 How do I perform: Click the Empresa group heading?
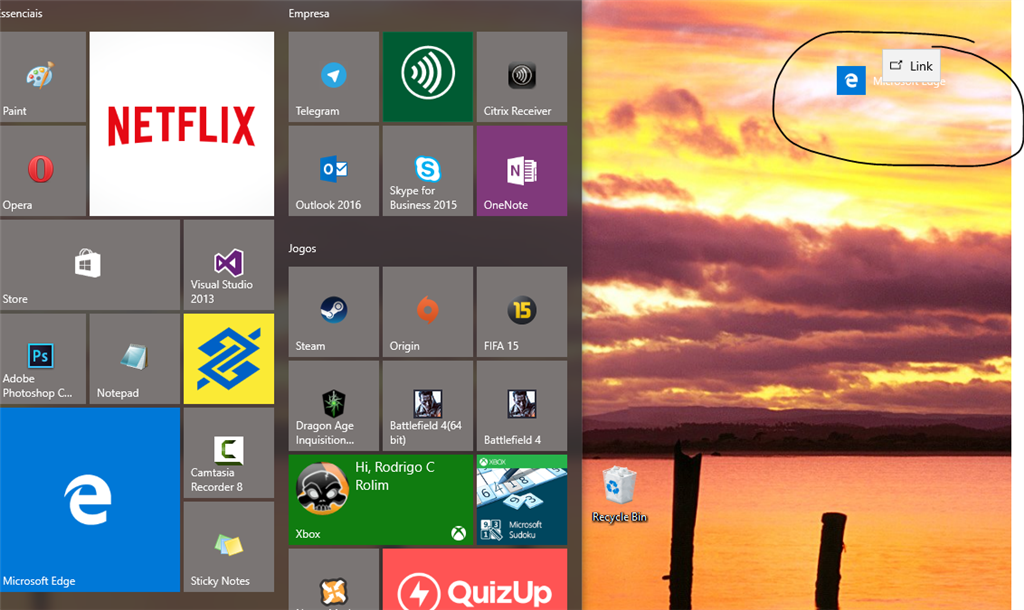click(309, 14)
